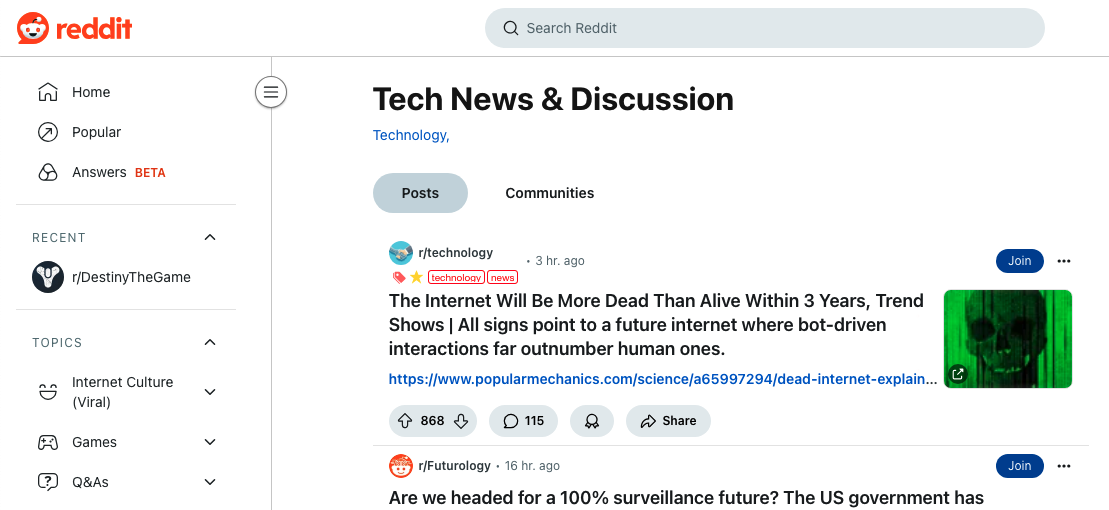Collapse the Topics section

click(x=210, y=342)
